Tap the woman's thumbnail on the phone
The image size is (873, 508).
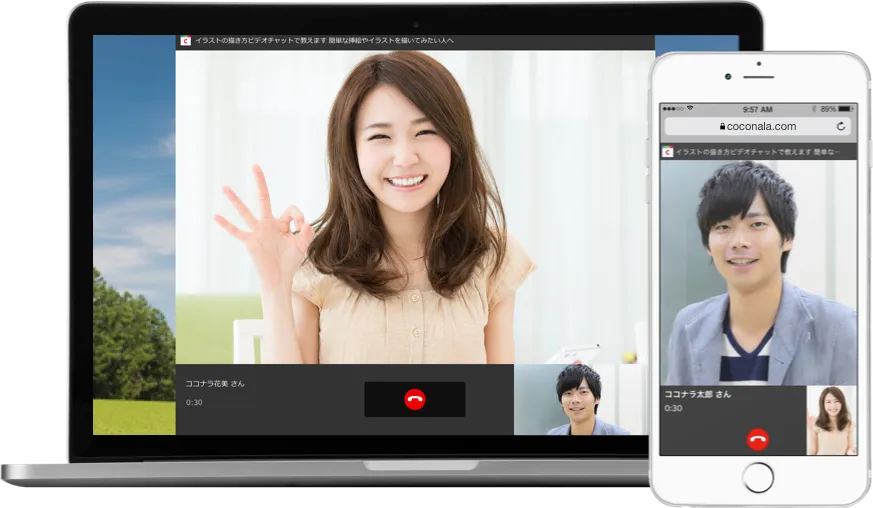831,421
